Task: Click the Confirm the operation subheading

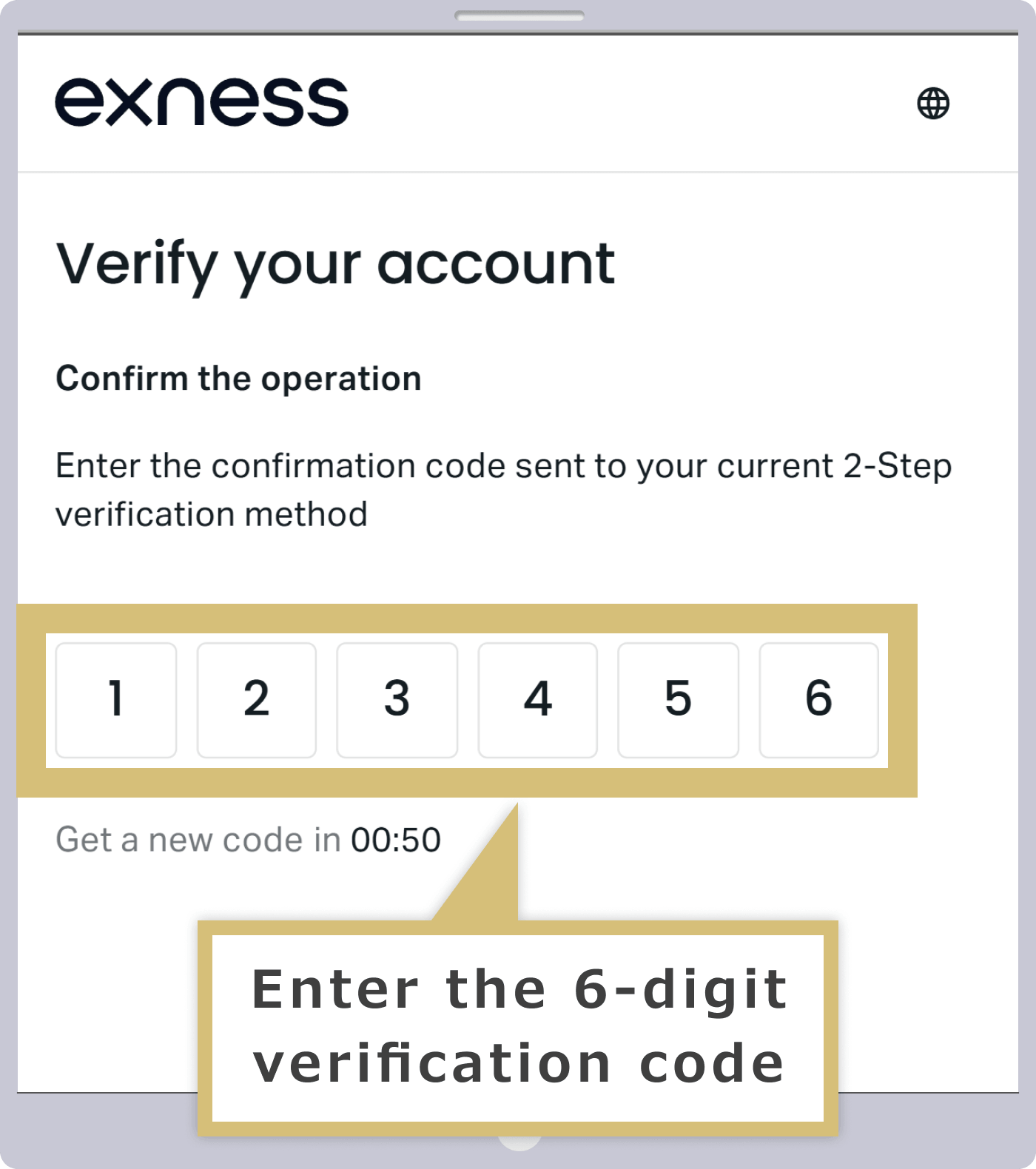Action: point(238,379)
